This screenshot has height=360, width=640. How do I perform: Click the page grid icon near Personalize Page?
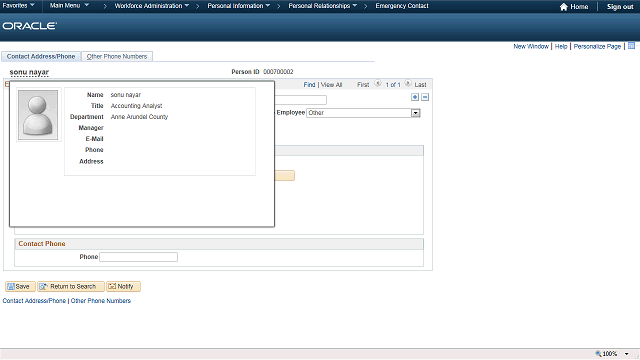tap(631, 46)
